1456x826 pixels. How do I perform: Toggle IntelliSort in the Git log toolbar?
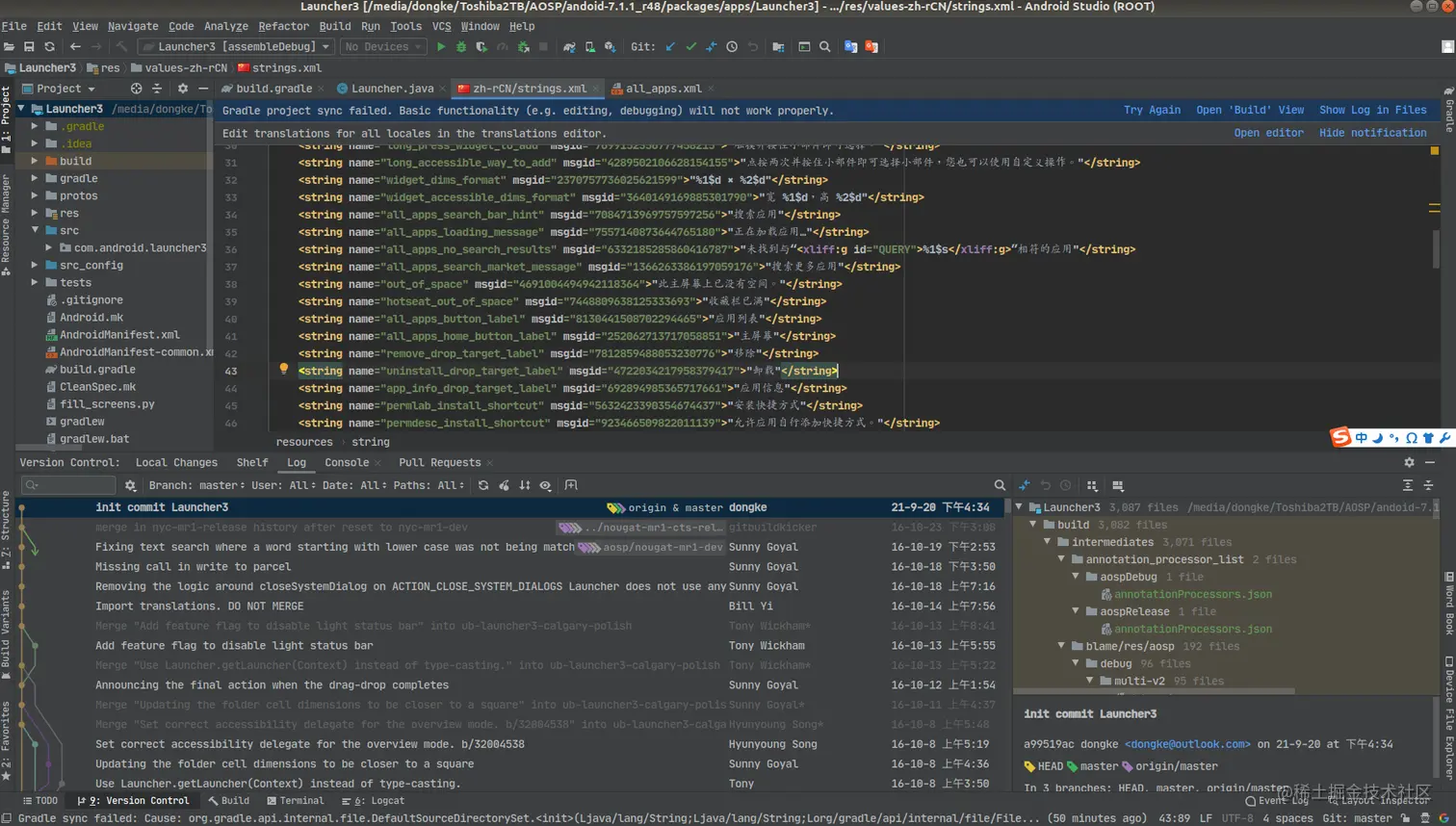[x=524, y=486]
